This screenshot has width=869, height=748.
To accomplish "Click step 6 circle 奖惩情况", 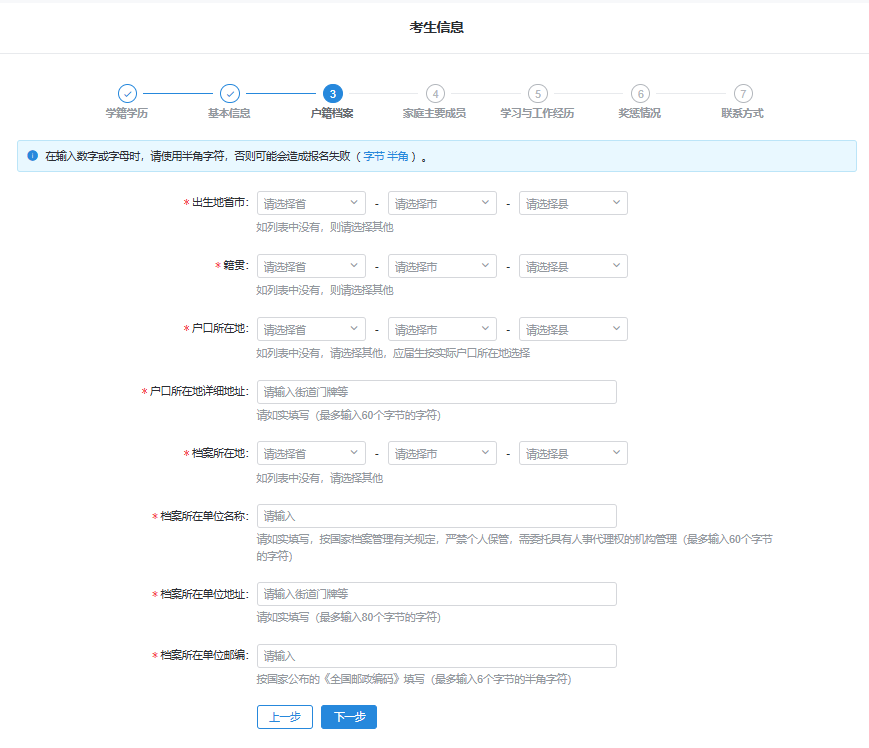I will click(x=641, y=94).
